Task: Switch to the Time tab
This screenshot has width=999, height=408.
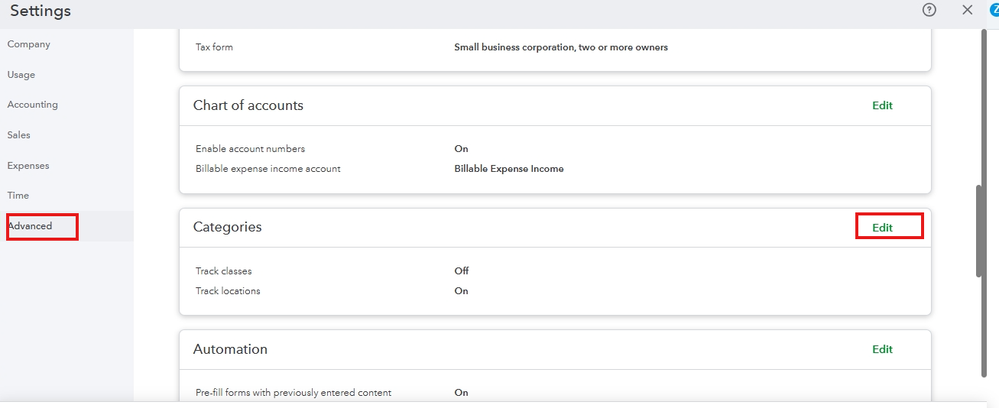Action: click(x=18, y=195)
